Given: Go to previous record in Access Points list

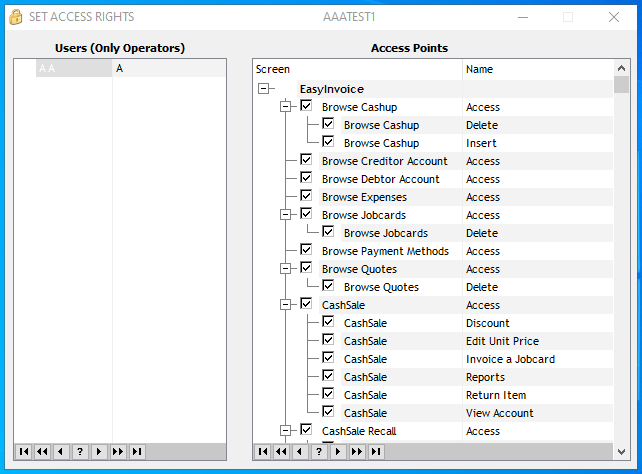Looking at the screenshot, I should tap(300, 451).
